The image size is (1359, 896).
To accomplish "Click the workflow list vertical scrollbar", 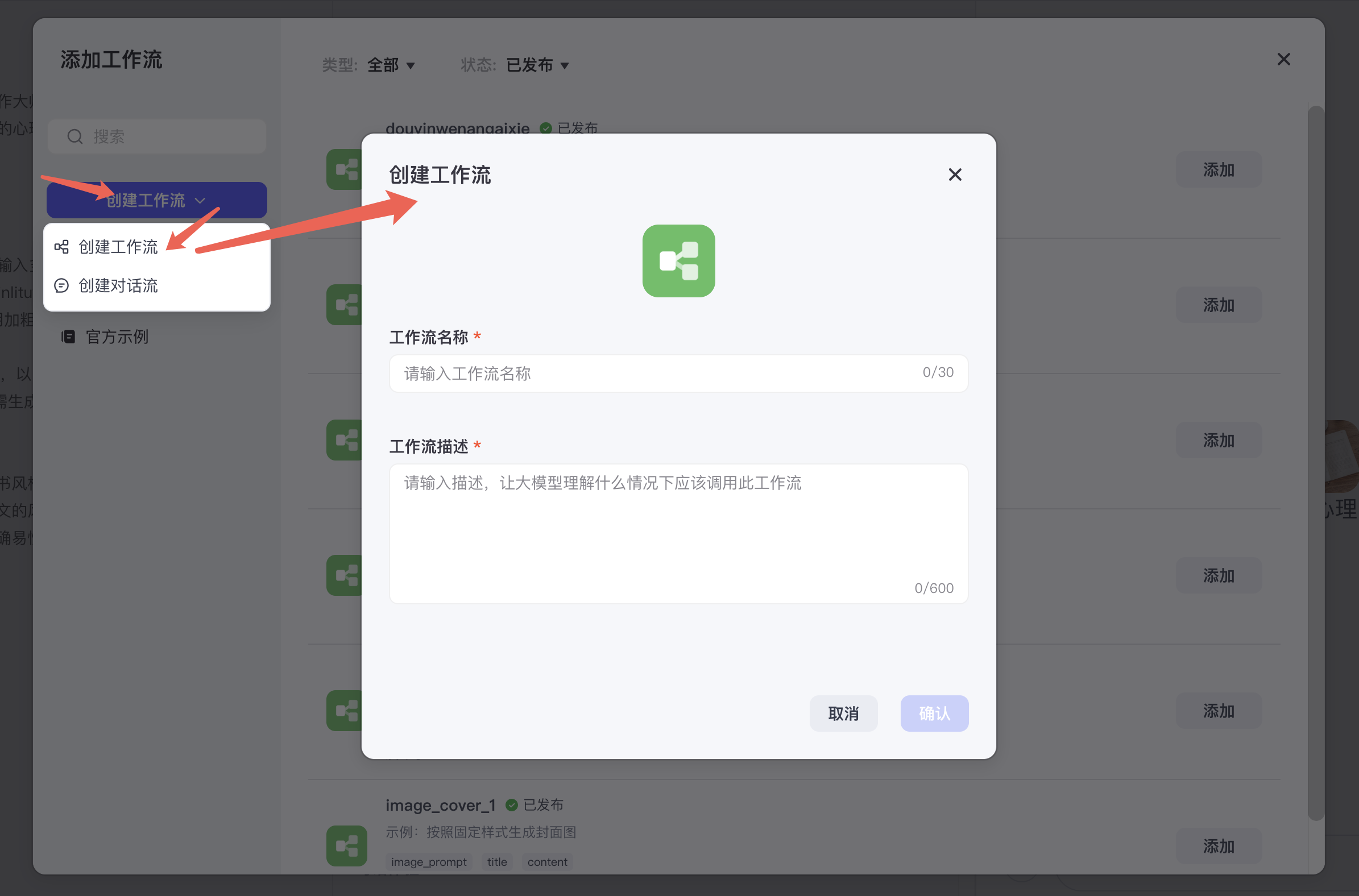I will [x=1316, y=463].
